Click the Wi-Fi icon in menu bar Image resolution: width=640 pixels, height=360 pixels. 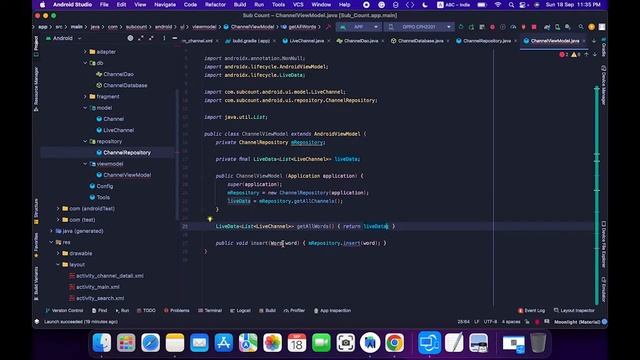(x=498, y=4)
